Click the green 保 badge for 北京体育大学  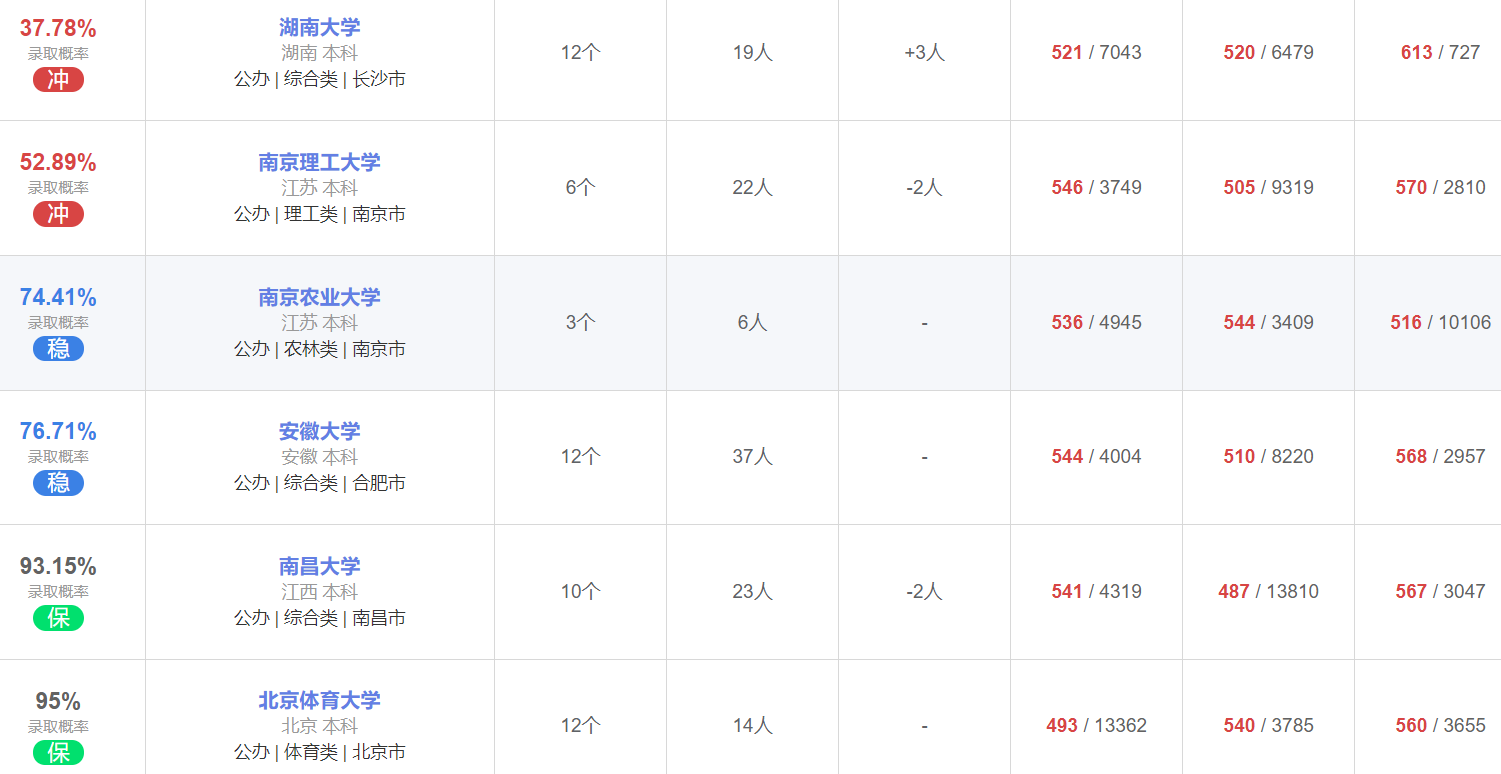coord(58,752)
